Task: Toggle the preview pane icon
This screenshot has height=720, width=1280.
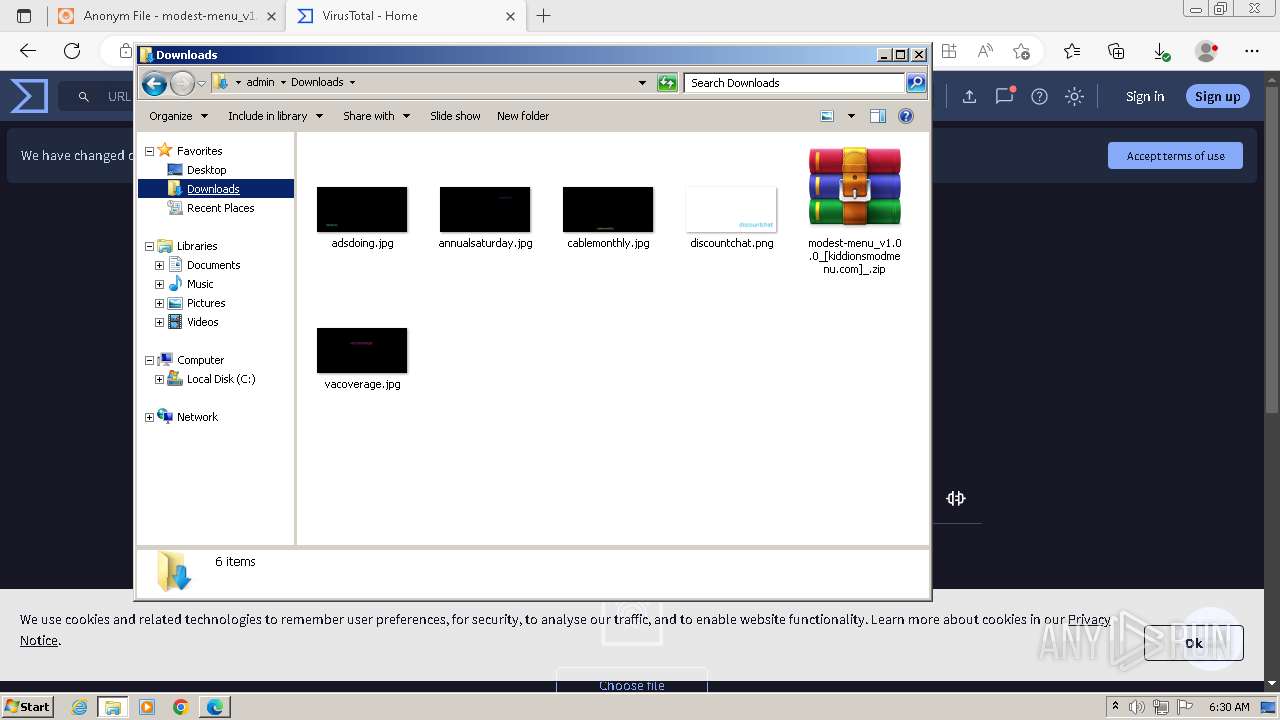Action: (878, 116)
